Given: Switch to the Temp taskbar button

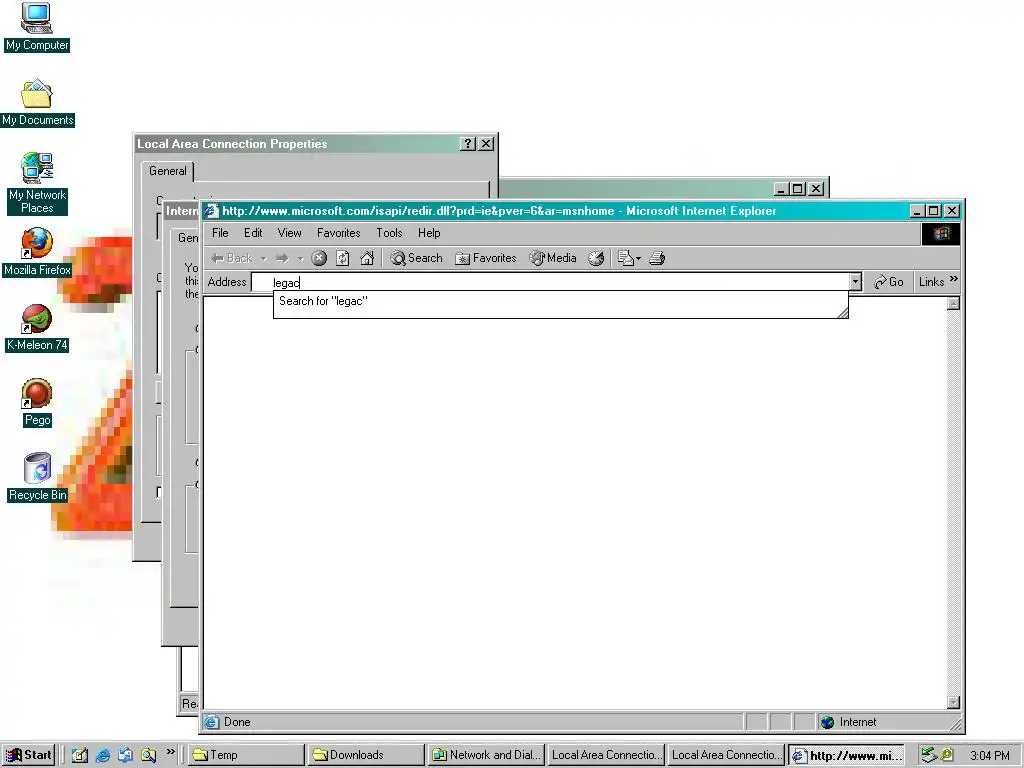Looking at the screenshot, I should [246, 755].
